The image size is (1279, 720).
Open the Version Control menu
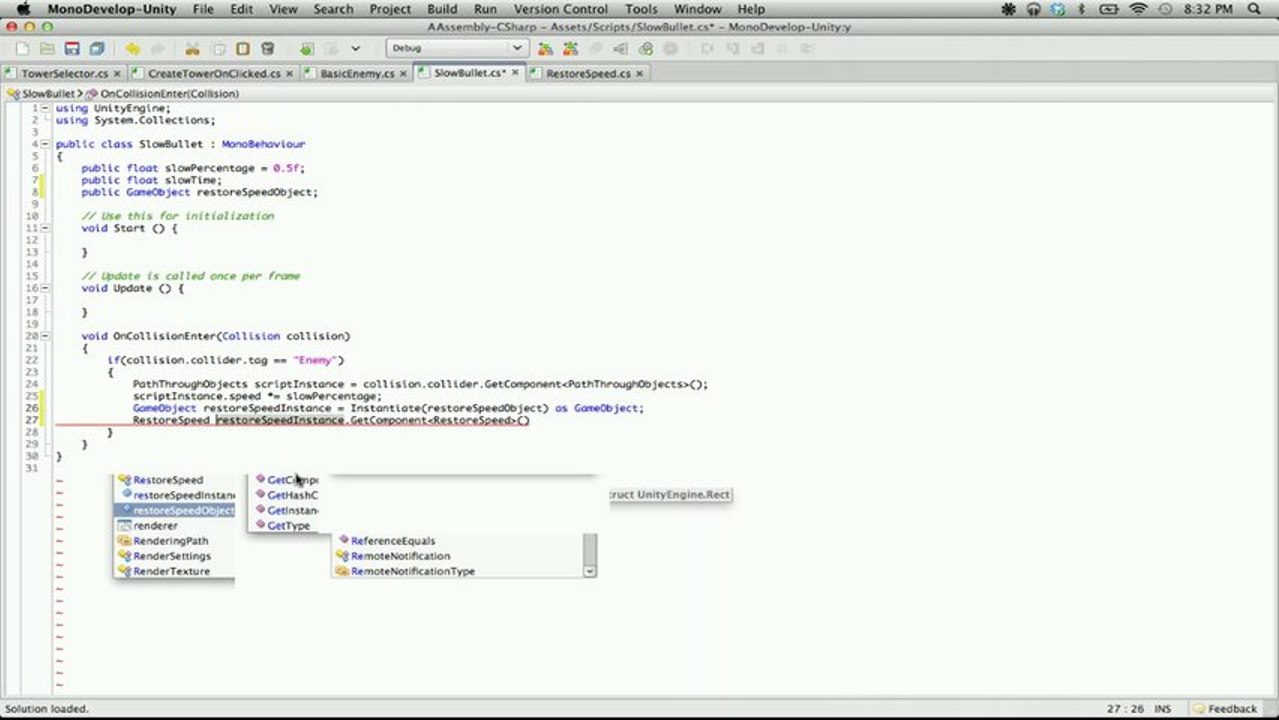click(561, 9)
